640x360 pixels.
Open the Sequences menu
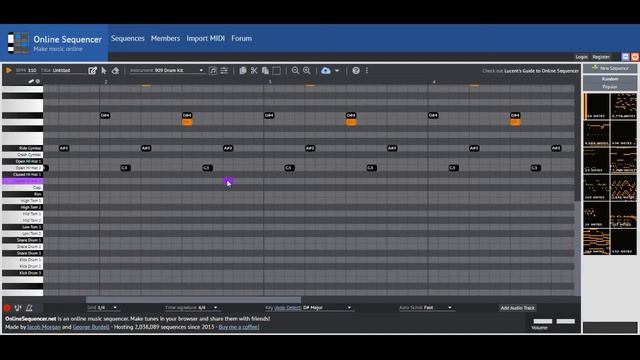pyautogui.click(x=128, y=38)
